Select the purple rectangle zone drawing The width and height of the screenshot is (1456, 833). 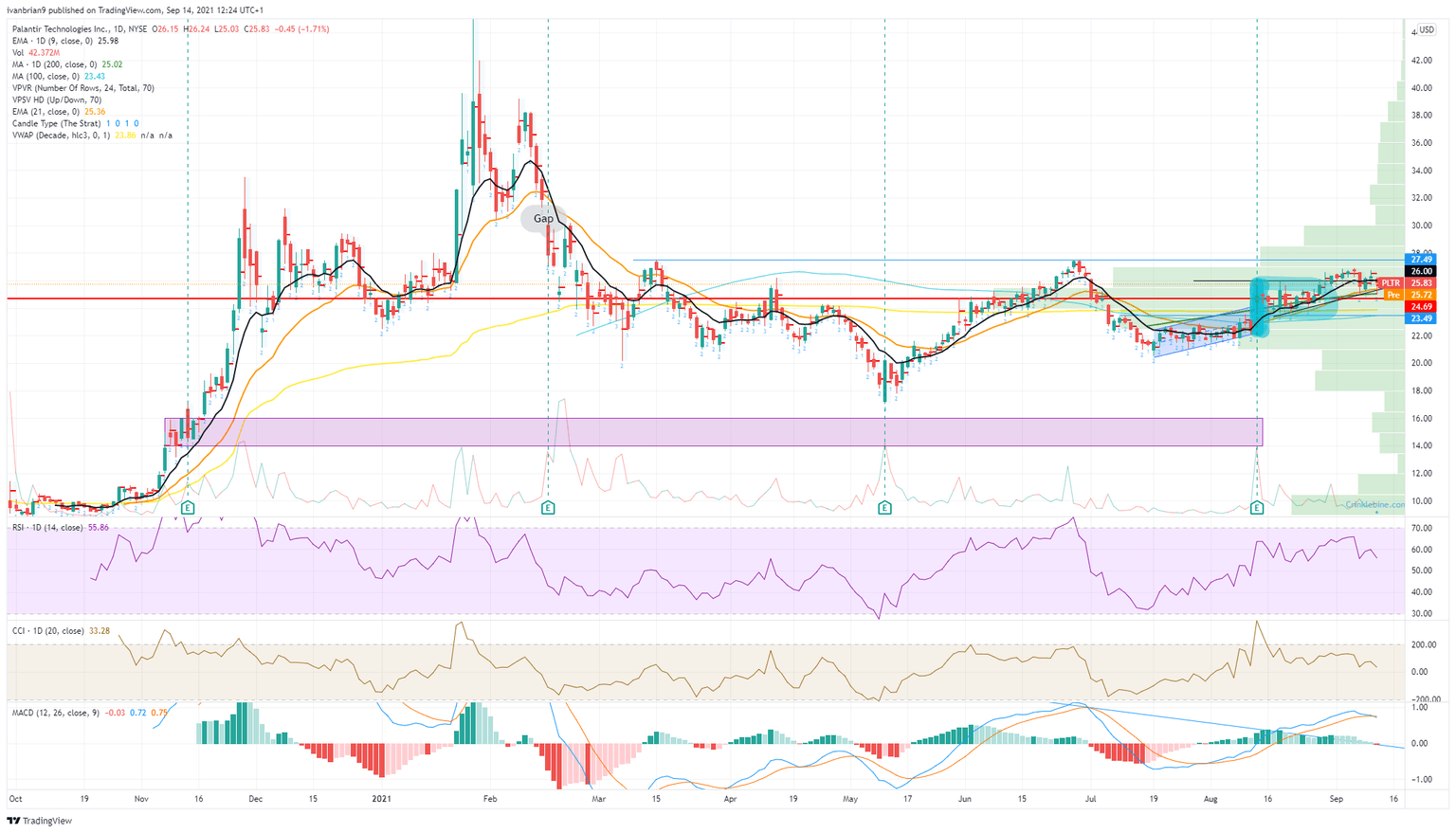tap(713, 432)
